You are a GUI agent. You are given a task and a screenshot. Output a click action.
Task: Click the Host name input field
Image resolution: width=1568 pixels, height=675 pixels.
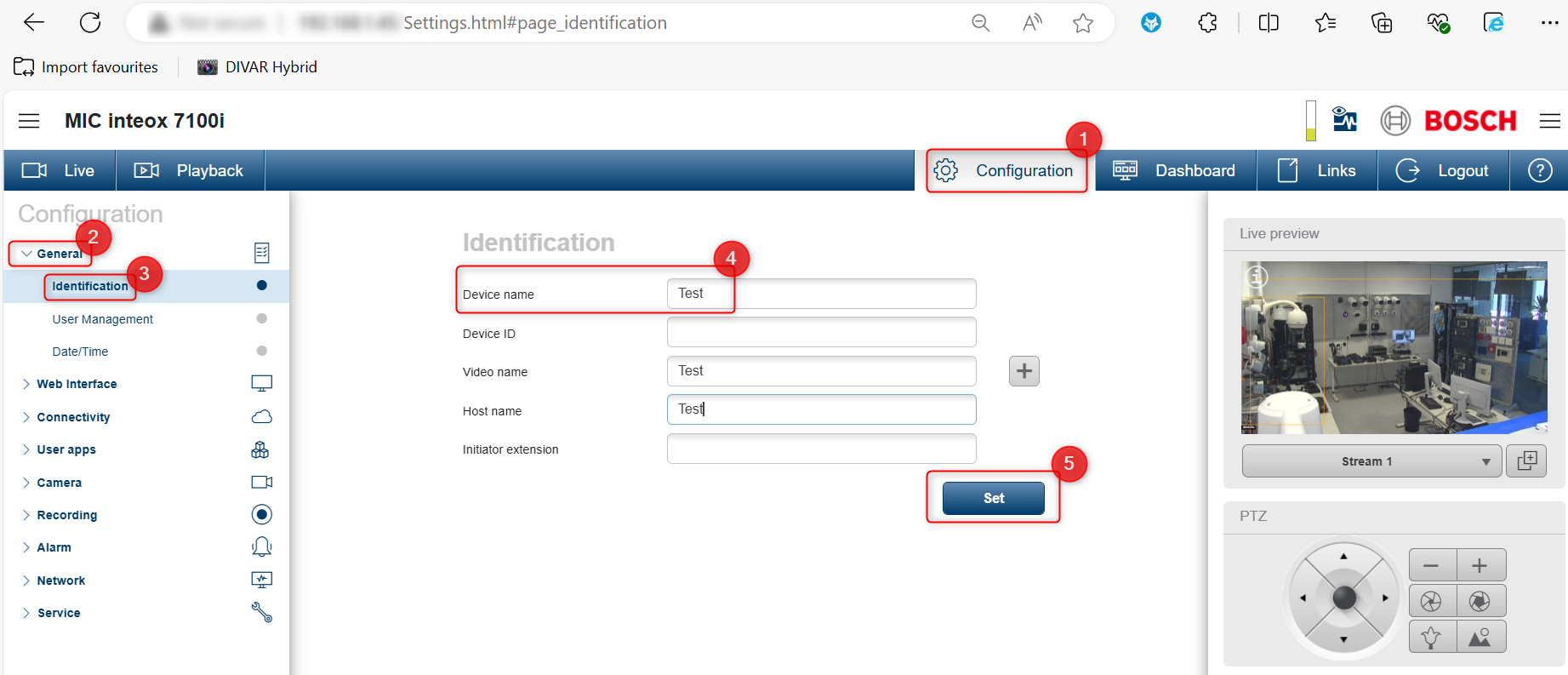[x=822, y=409]
